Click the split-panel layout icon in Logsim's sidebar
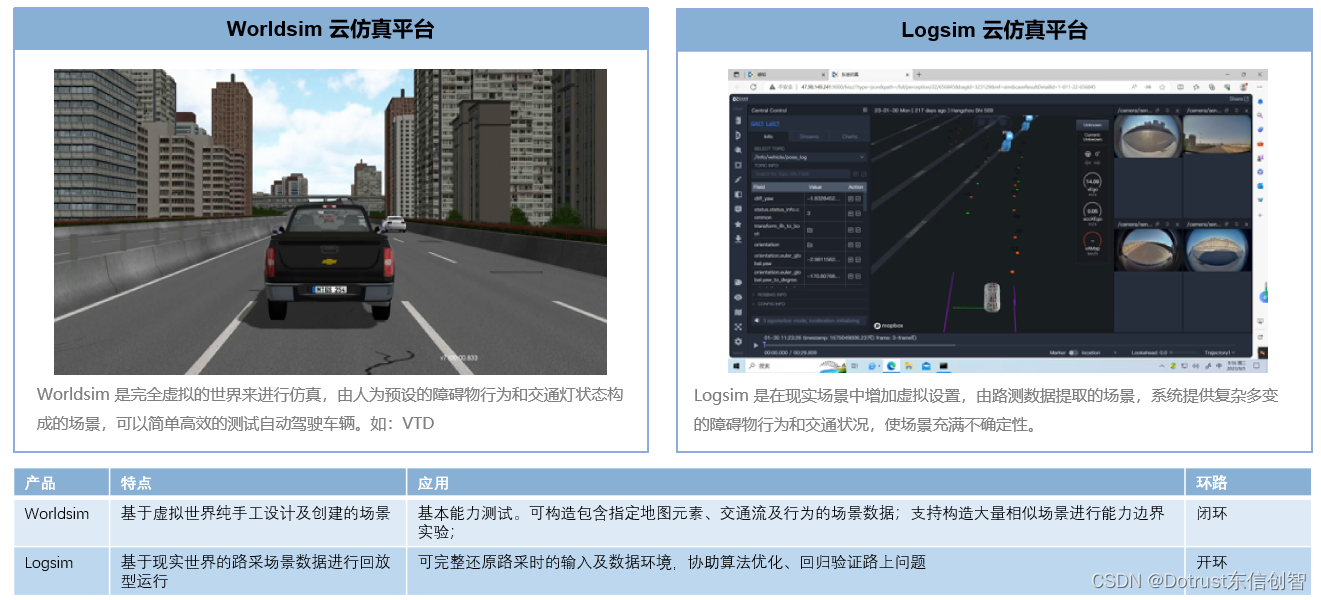 click(x=738, y=194)
